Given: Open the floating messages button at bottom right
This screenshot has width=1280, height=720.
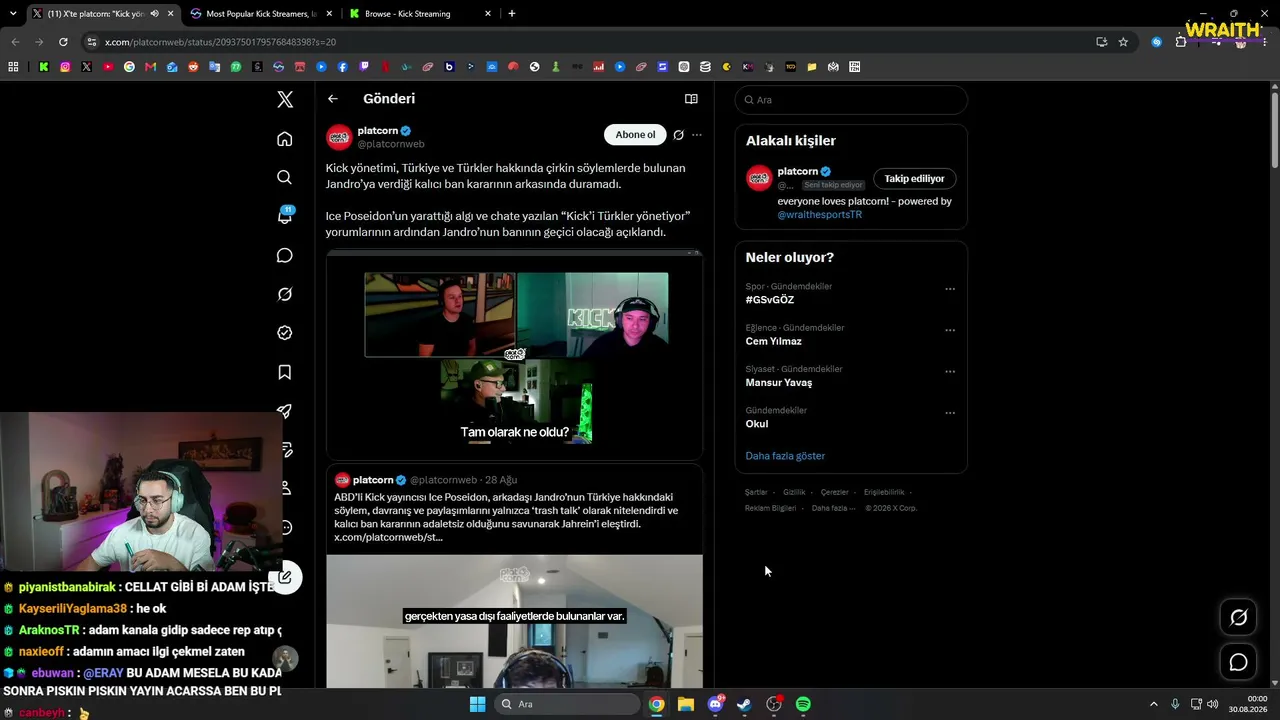Looking at the screenshot, I should click(1238, 662).
